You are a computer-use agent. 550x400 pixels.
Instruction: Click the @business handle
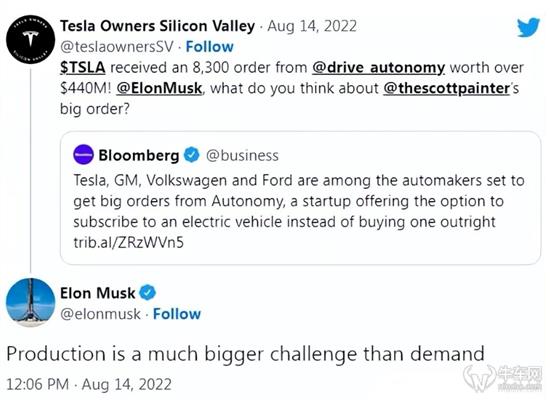pyautogui.click(x=242, y=155)
